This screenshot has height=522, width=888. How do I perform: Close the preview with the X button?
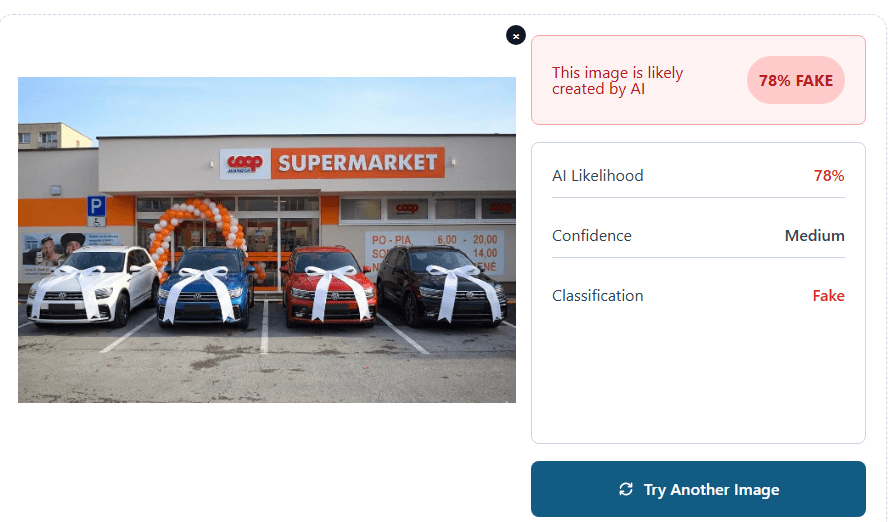click(x=516, y=35)
